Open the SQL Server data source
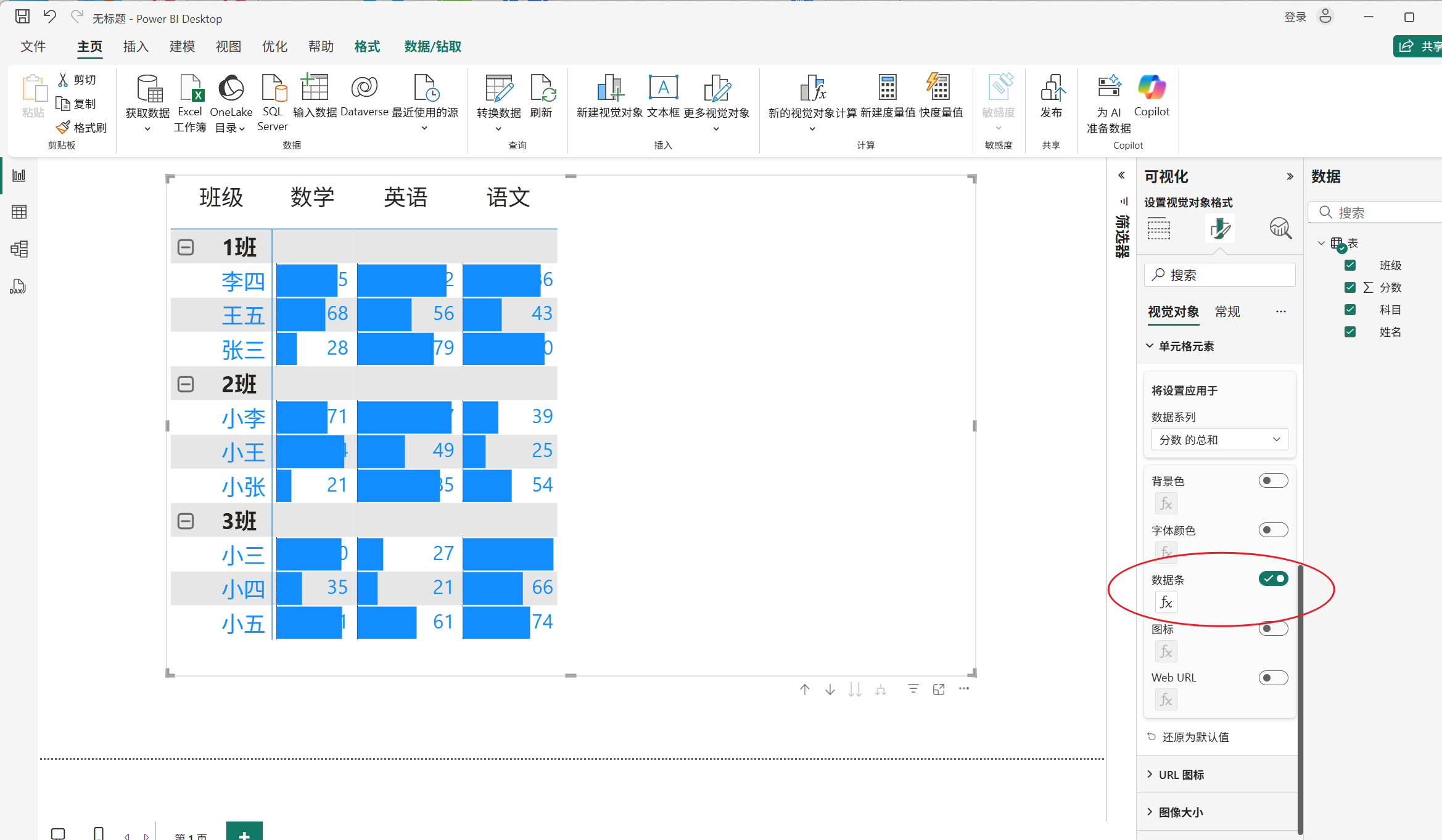The image size is (1442, 840). (x=272, y=89)
